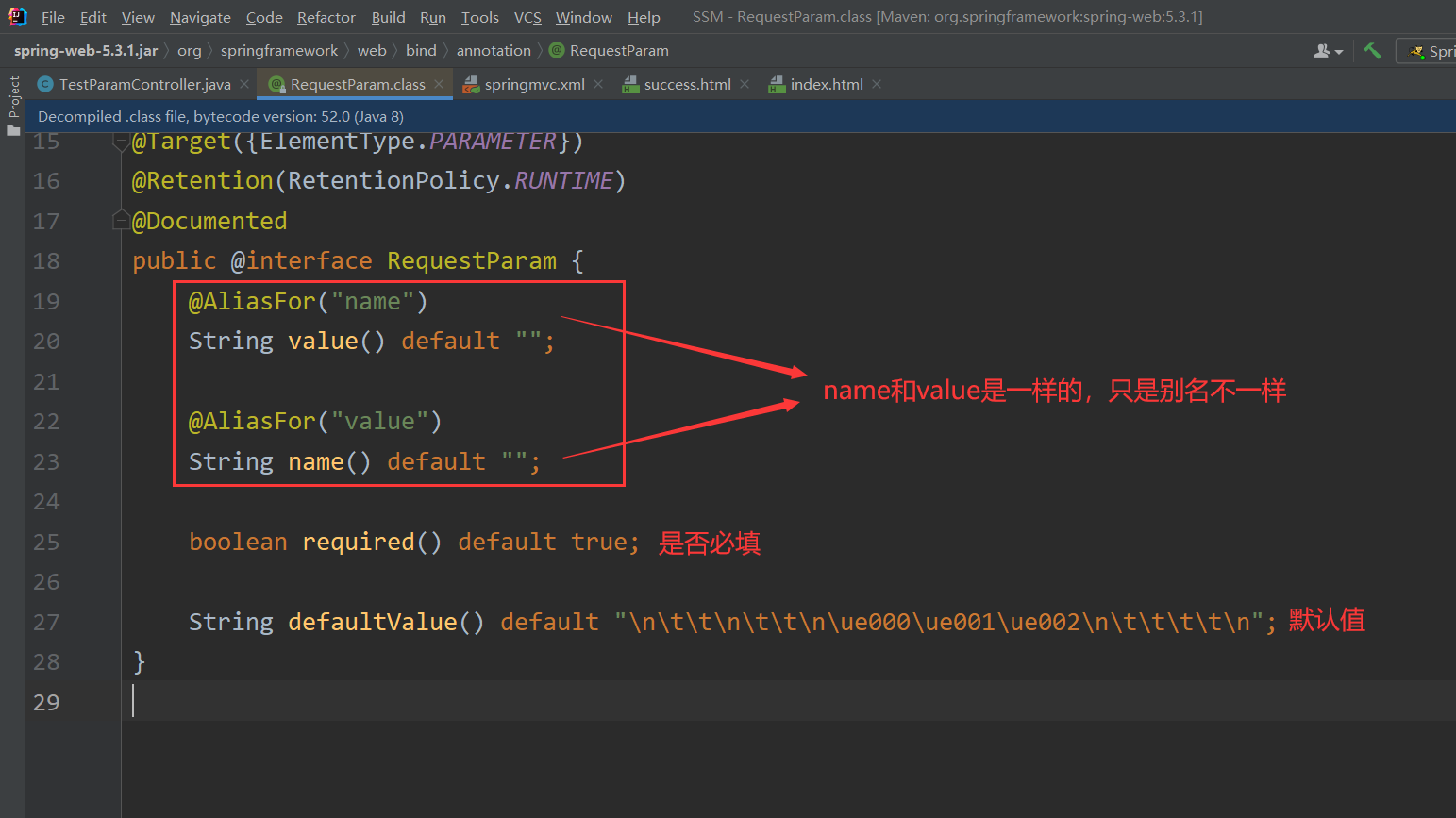The width and height of the screenshot is (1456, 818).
Task: Open the Tools menu
Action: (x=479, y=17)
